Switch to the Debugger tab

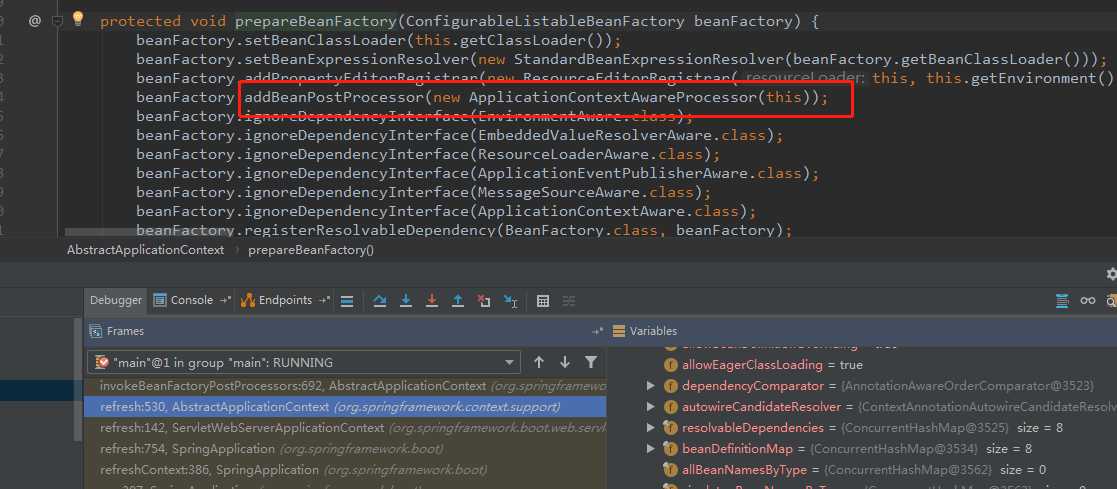click(x=115, y=301)
